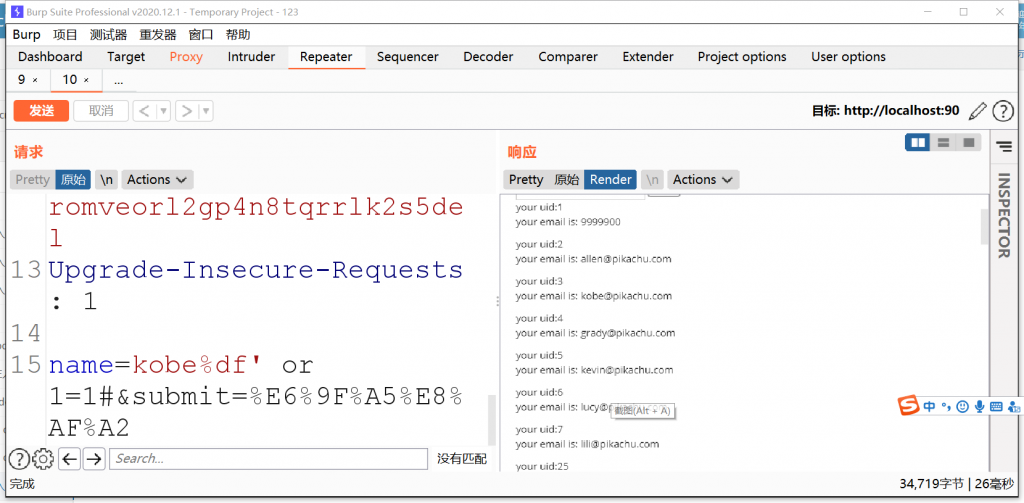Go to next search match arrow
Image resolution: width=1024 pixels, height=503 pixels.
pyautogui.click(x=94, y=459)
